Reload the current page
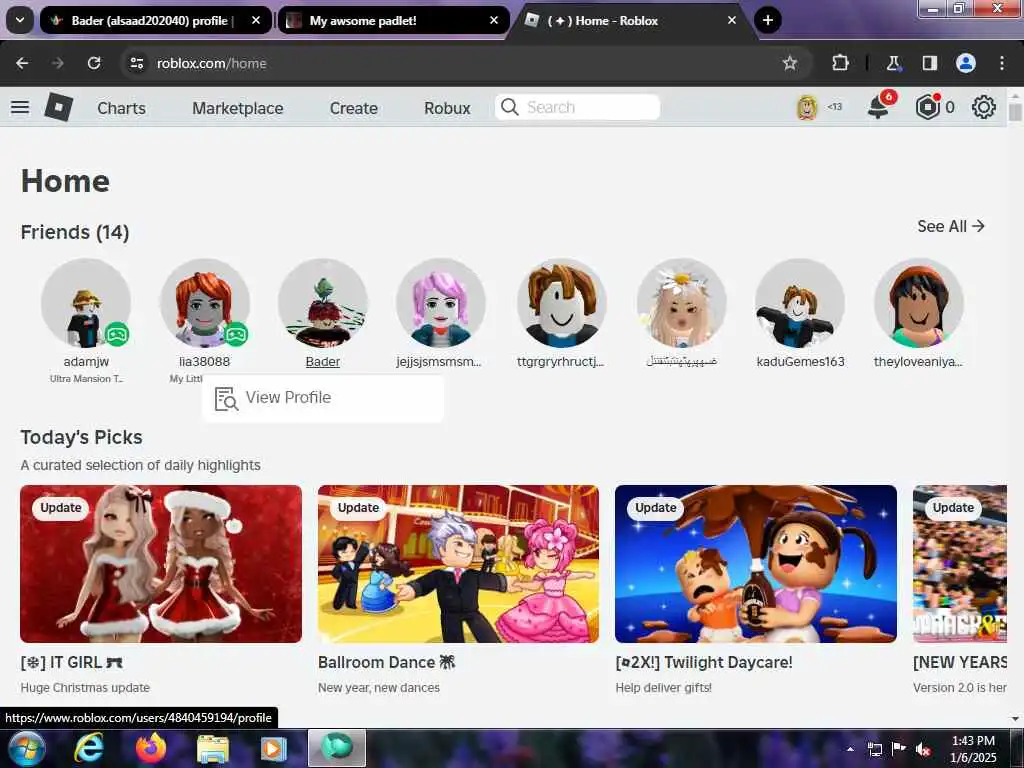Viewport: 1024px width, 768px height. tap(94, 63)
